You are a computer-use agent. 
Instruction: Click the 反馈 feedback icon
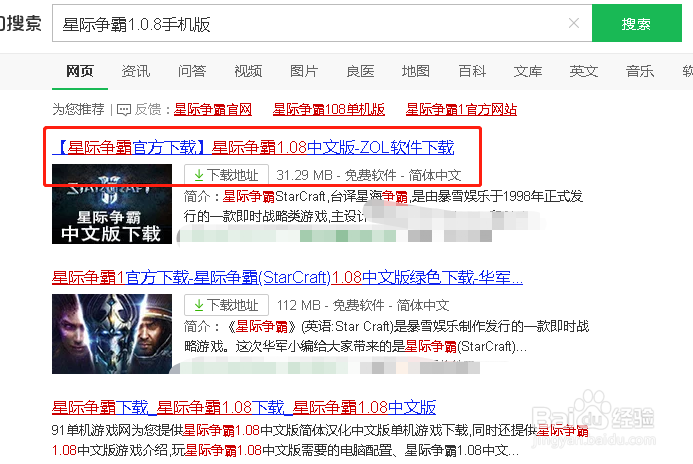coord(124,110)
